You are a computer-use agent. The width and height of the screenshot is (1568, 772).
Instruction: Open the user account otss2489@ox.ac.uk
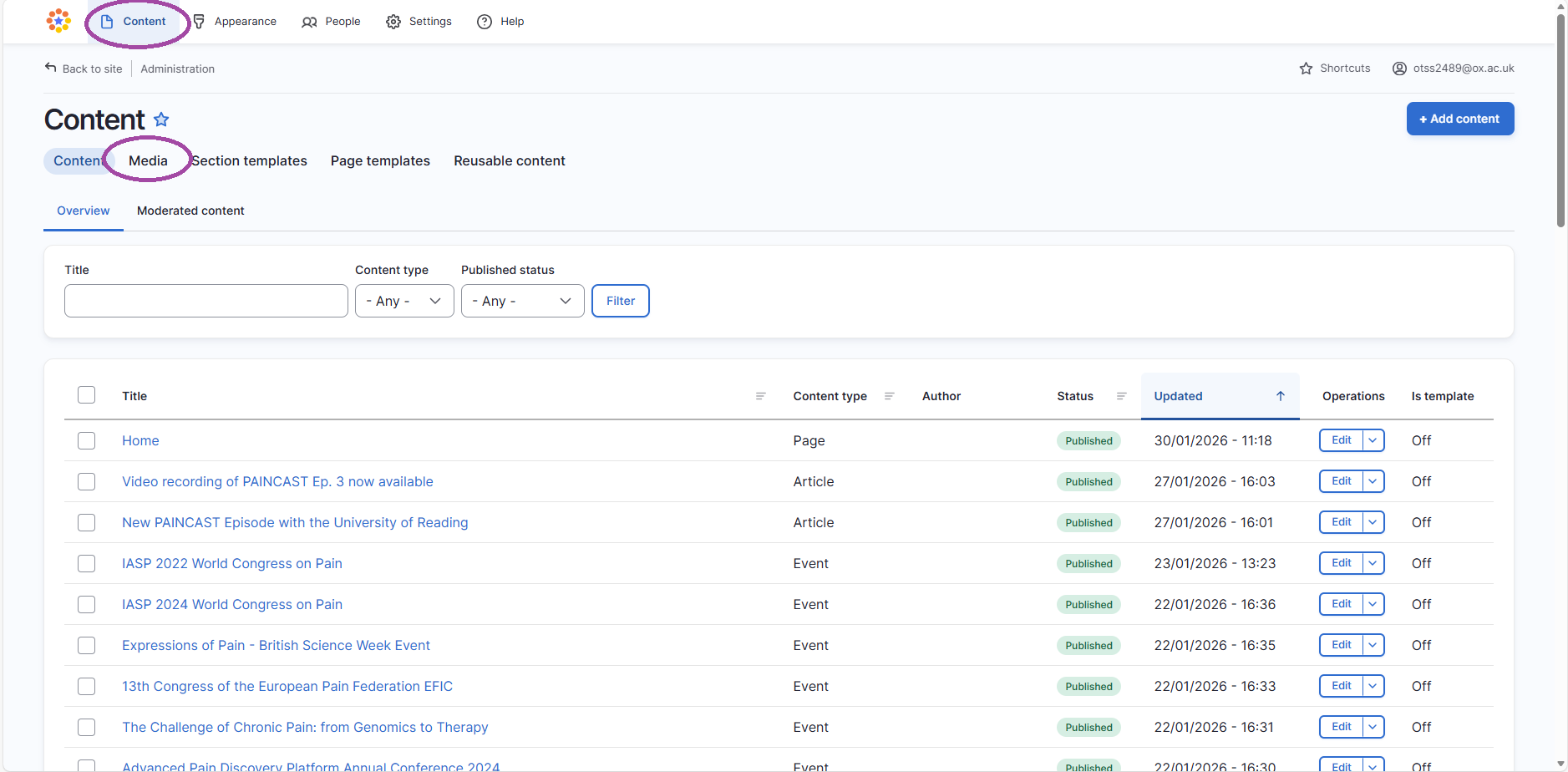1453,69
